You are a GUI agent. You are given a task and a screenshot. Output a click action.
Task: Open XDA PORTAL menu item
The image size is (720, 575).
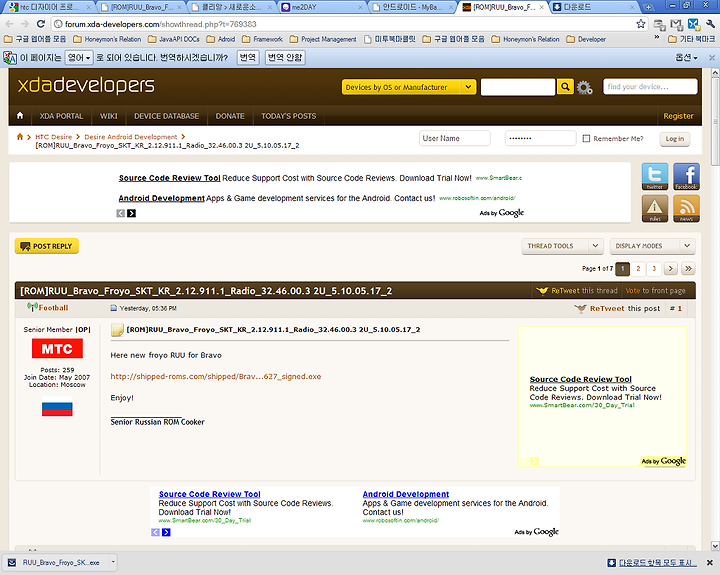(x=61, y=116)
